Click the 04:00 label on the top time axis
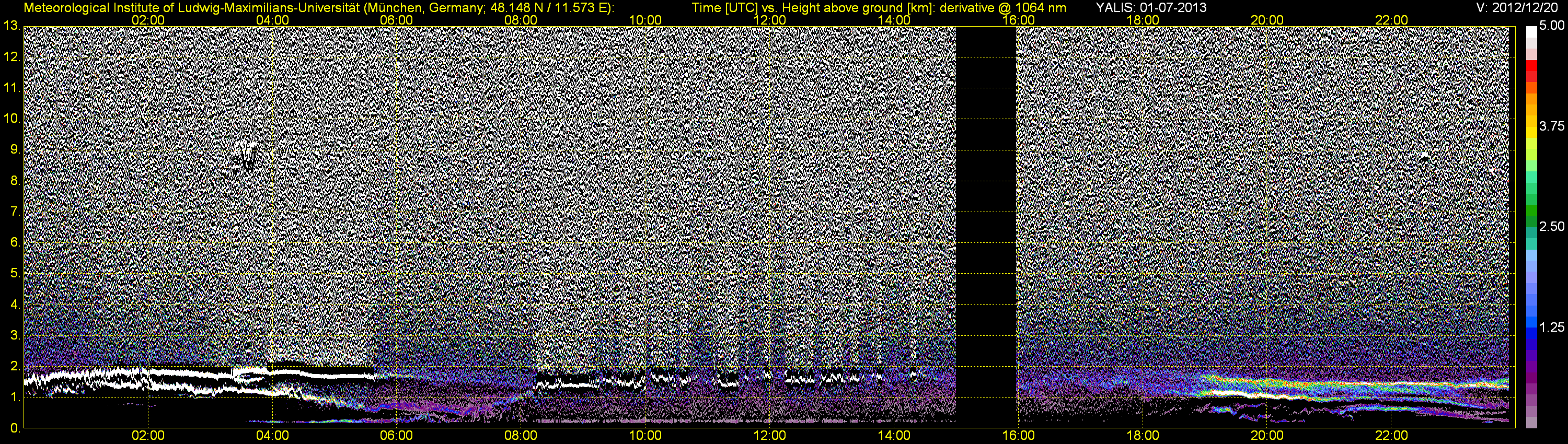Screen dimensions: 1568x444 [x=272, y=20]
